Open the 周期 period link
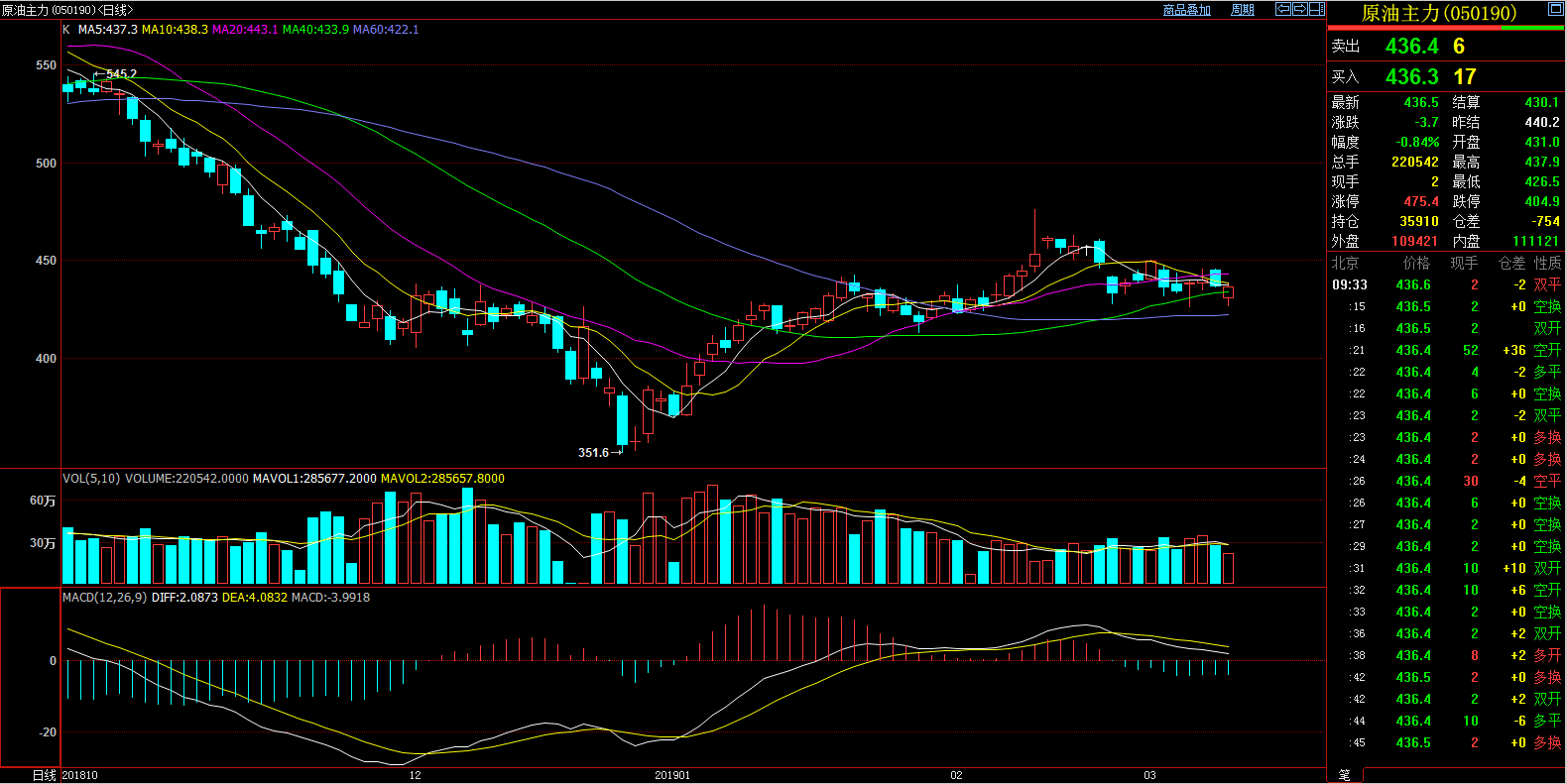The width and height of the screenshot is (1567, 784). click(x=1243, y=10)
